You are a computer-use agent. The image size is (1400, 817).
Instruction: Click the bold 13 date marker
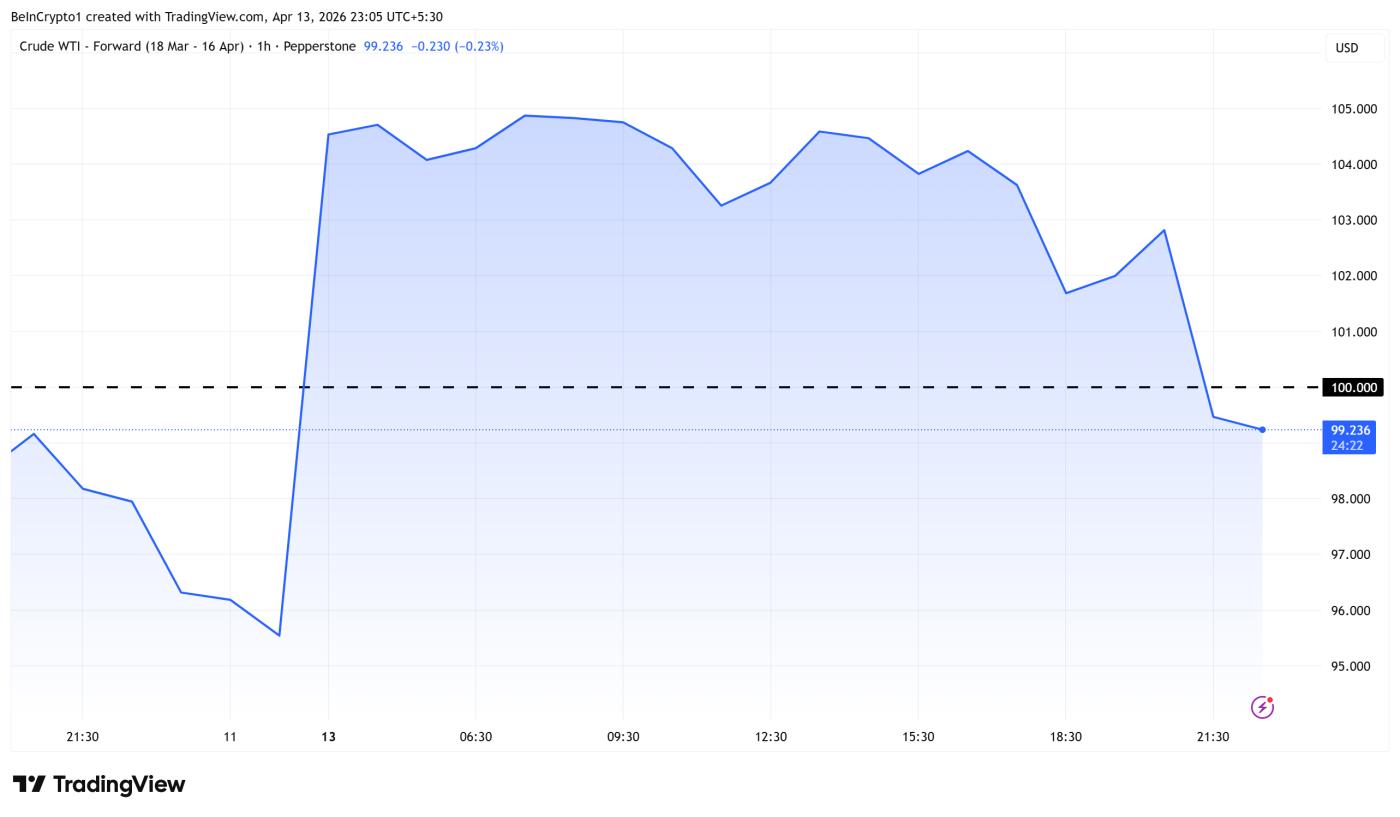point(328,737)
